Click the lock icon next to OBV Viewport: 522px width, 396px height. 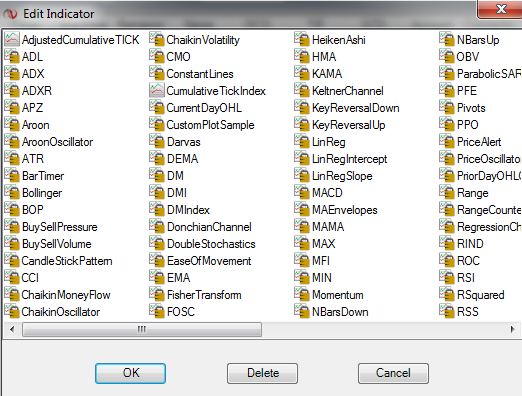pos(447,56)
